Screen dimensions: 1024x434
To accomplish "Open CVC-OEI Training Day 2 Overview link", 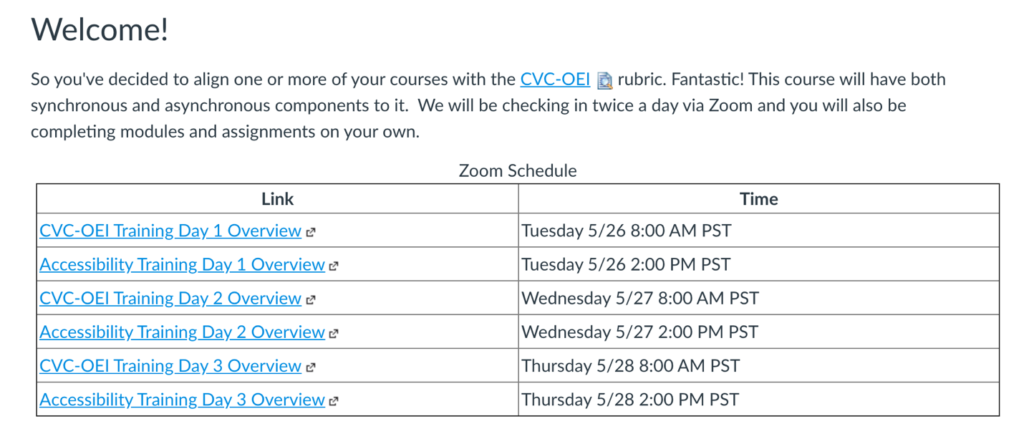I will click(170, 298).
